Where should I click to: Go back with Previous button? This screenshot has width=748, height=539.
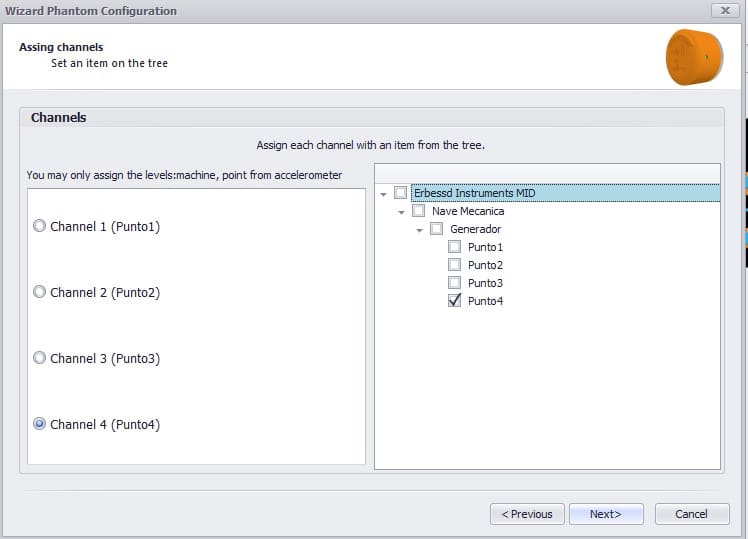click(x=527, y=514)
